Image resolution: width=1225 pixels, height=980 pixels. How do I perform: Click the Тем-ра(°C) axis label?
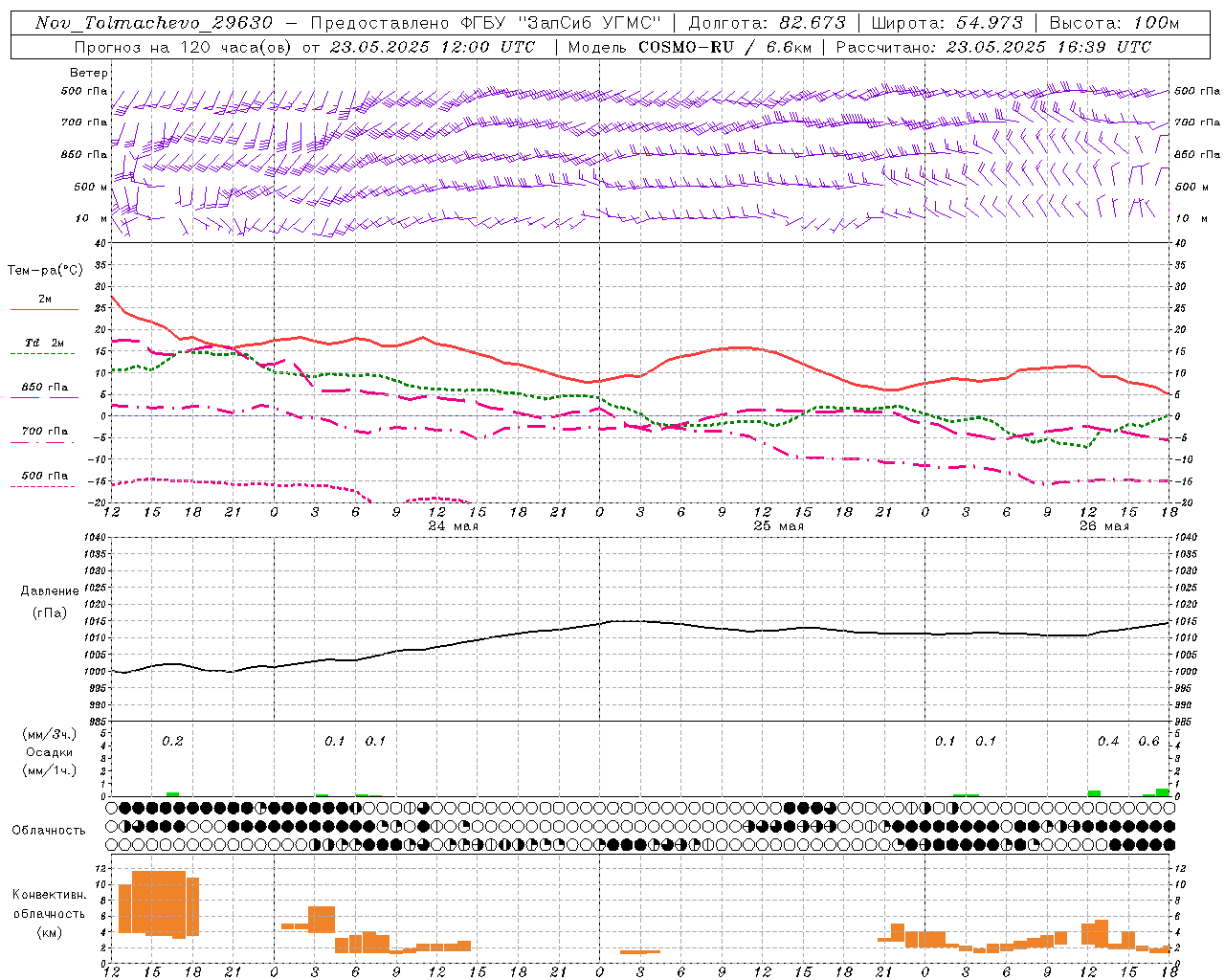point(45,271)
